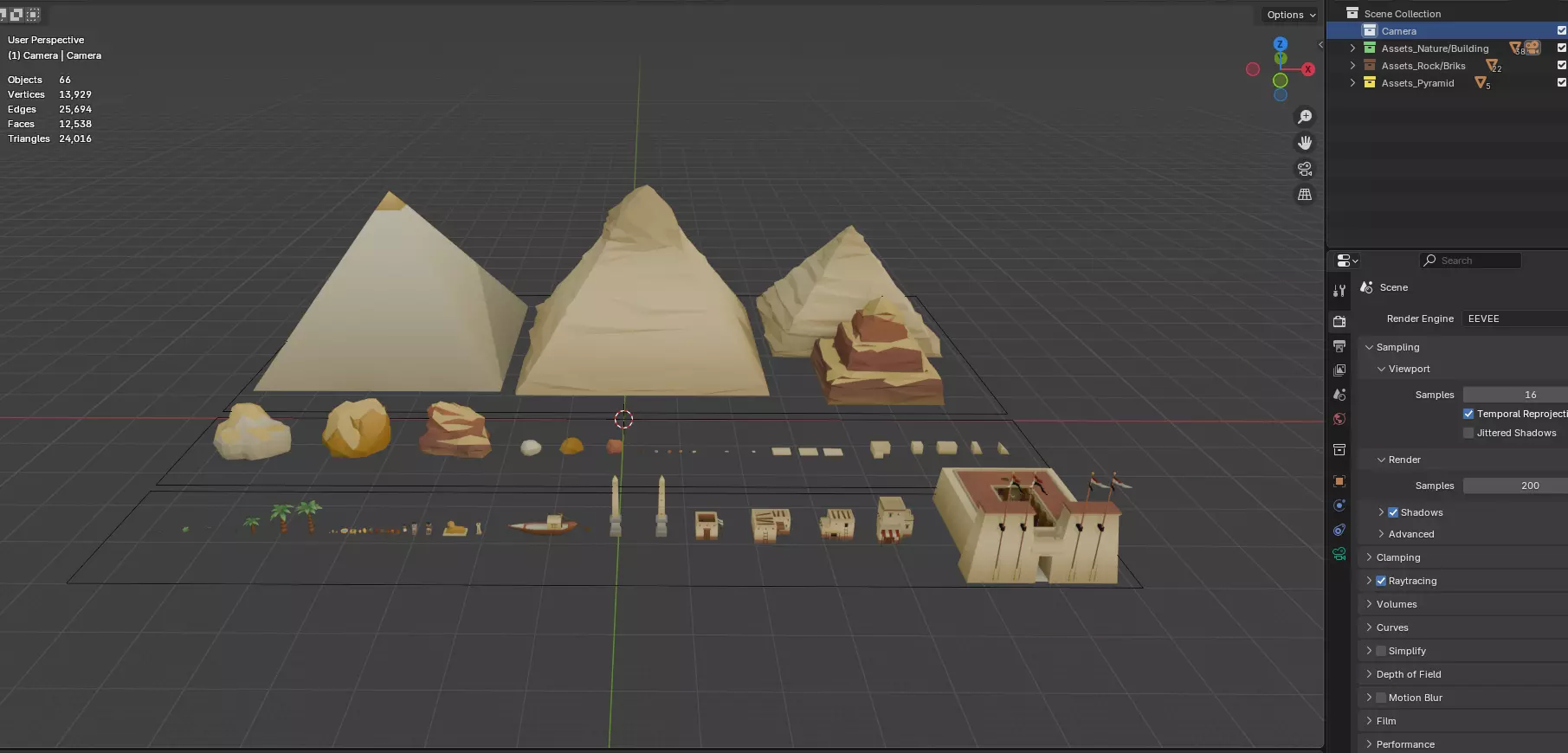1568x753 pixels.
Task: Click the Scene icon in properties header
Action: click(x=1367, y=287)
